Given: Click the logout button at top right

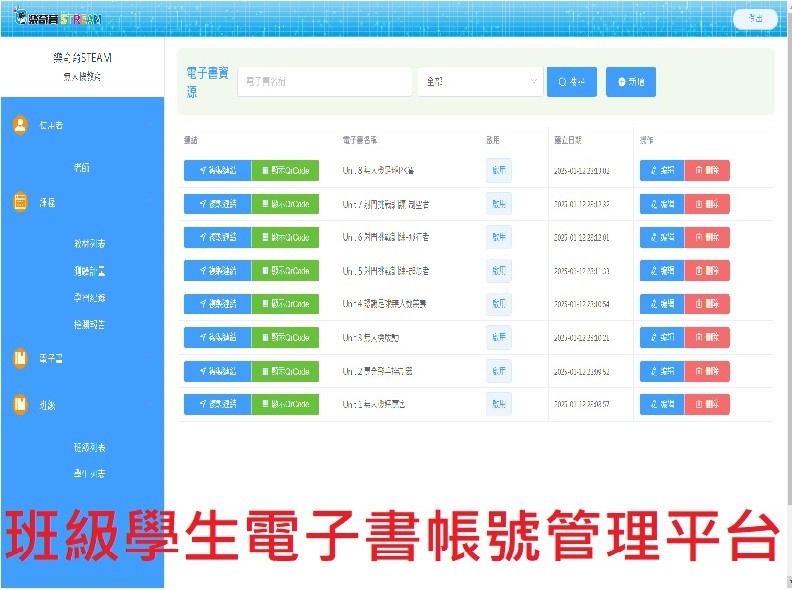Looking at the screenshot, I should tap(755, 18).
